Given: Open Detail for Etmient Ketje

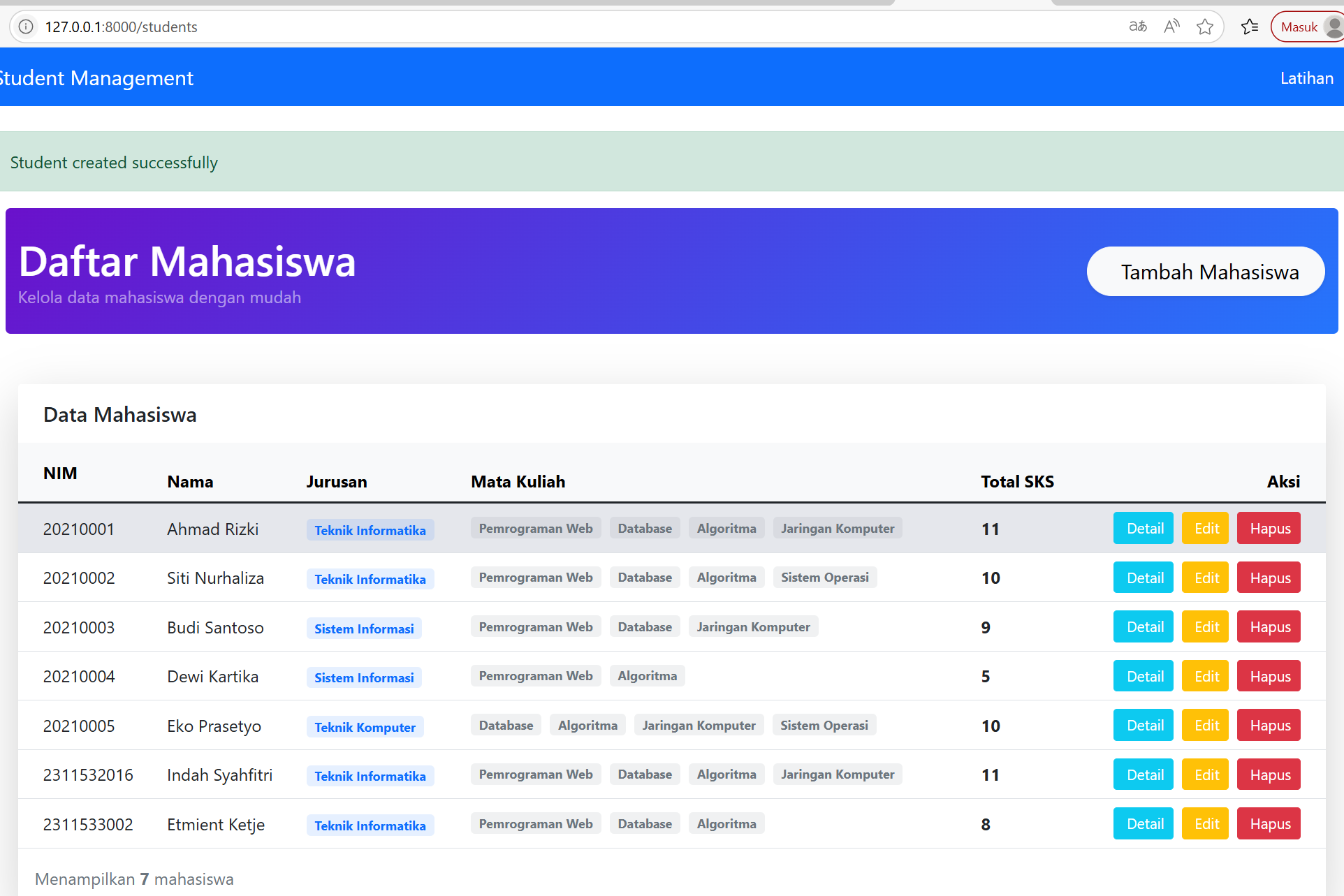Looking at the screenshot, I should pyautogui.click(x=1144, y=824).
